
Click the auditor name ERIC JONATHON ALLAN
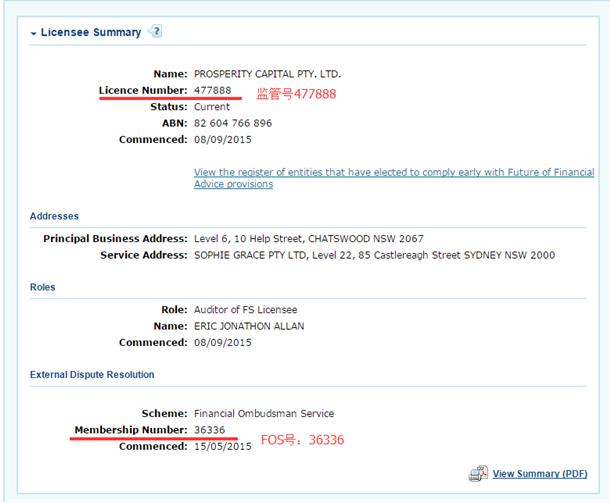(249, 326)
